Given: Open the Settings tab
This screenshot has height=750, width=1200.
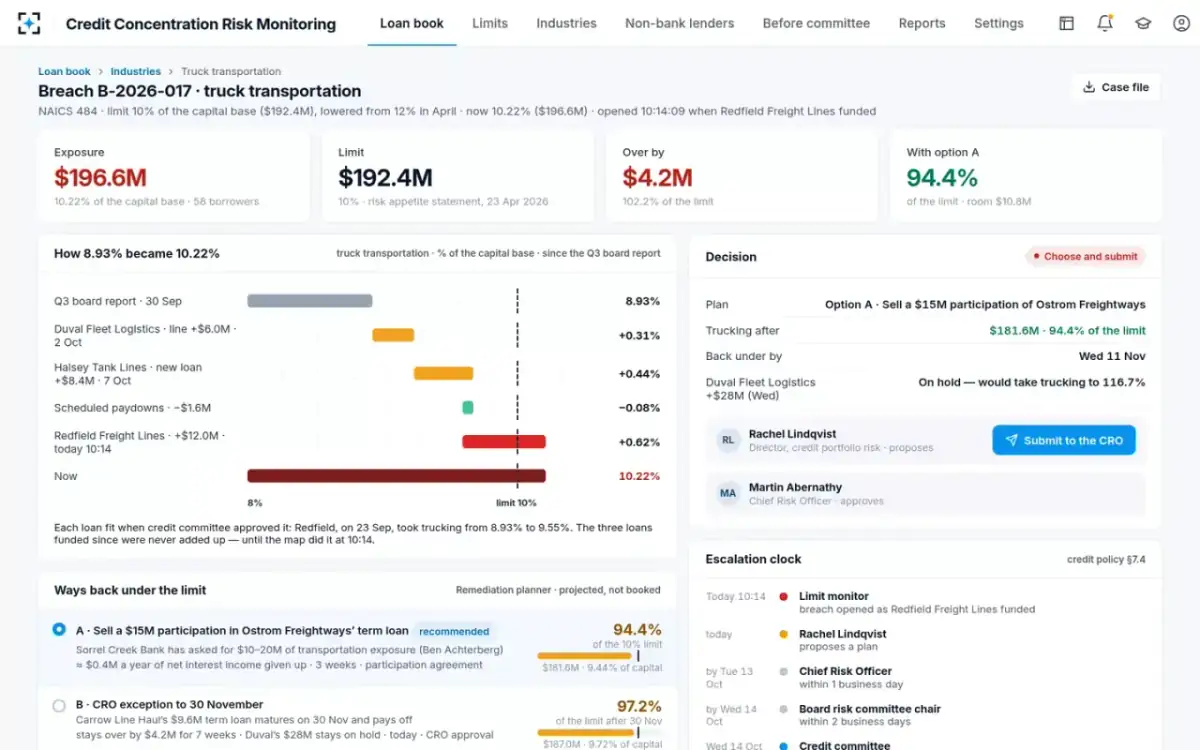Looking at the screenshot, I should click(x=999, y=23).
